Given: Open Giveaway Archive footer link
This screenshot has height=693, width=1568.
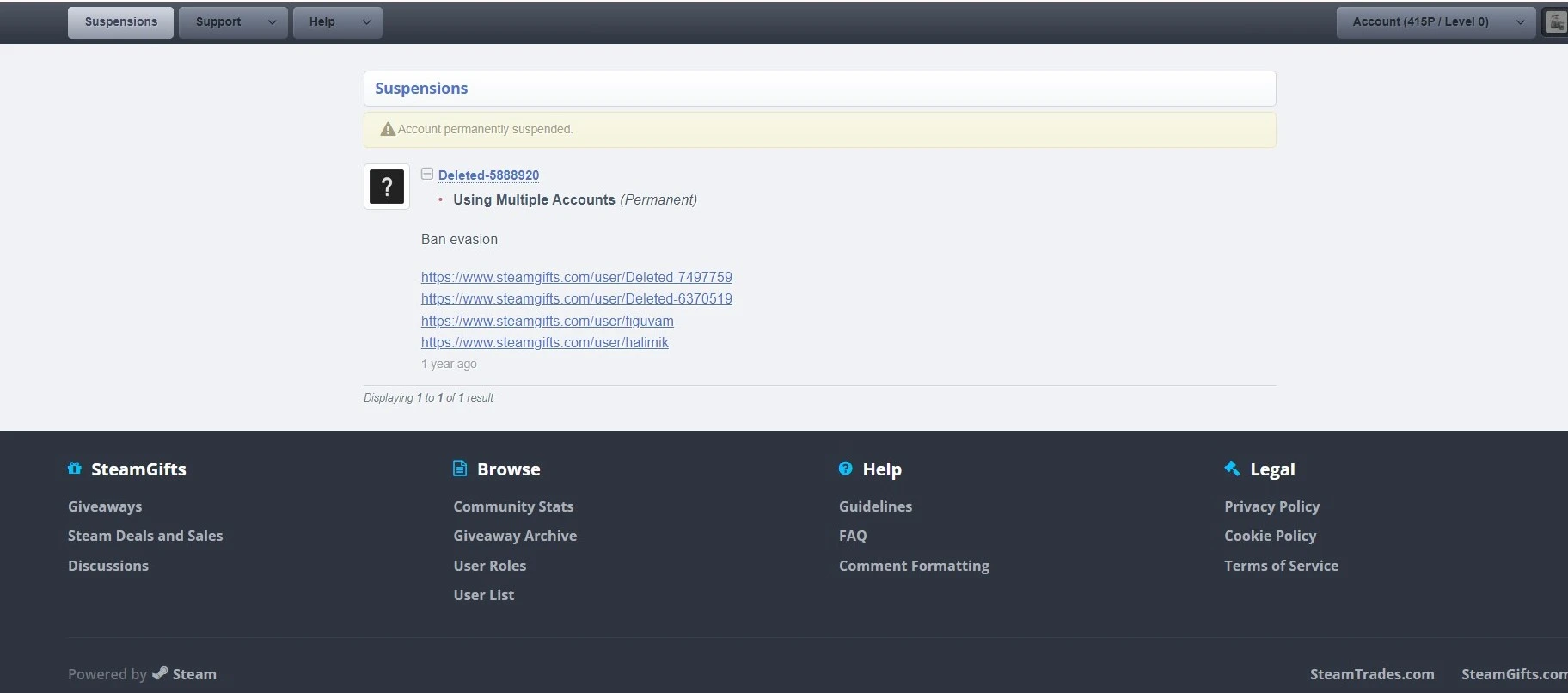Looking at the screenshot, I should tap(515, 536).
